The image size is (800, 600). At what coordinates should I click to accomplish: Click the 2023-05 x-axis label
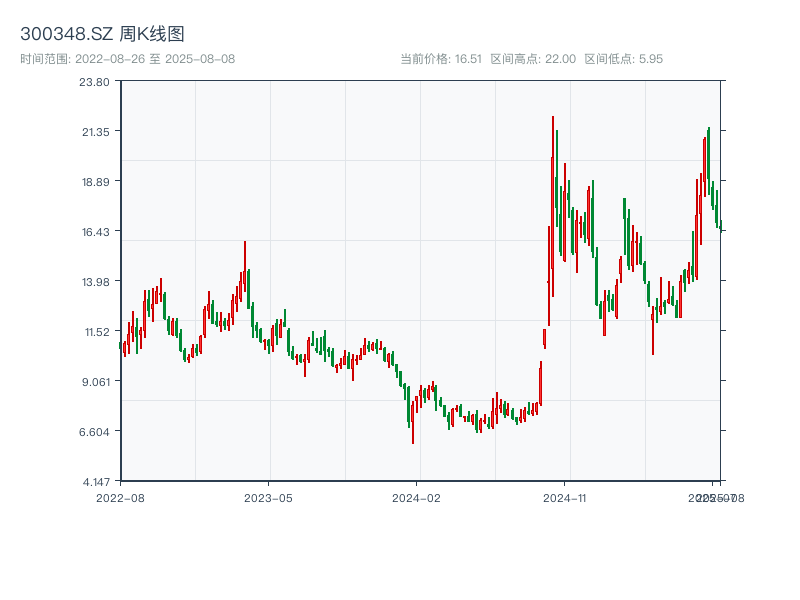[268, 498]
